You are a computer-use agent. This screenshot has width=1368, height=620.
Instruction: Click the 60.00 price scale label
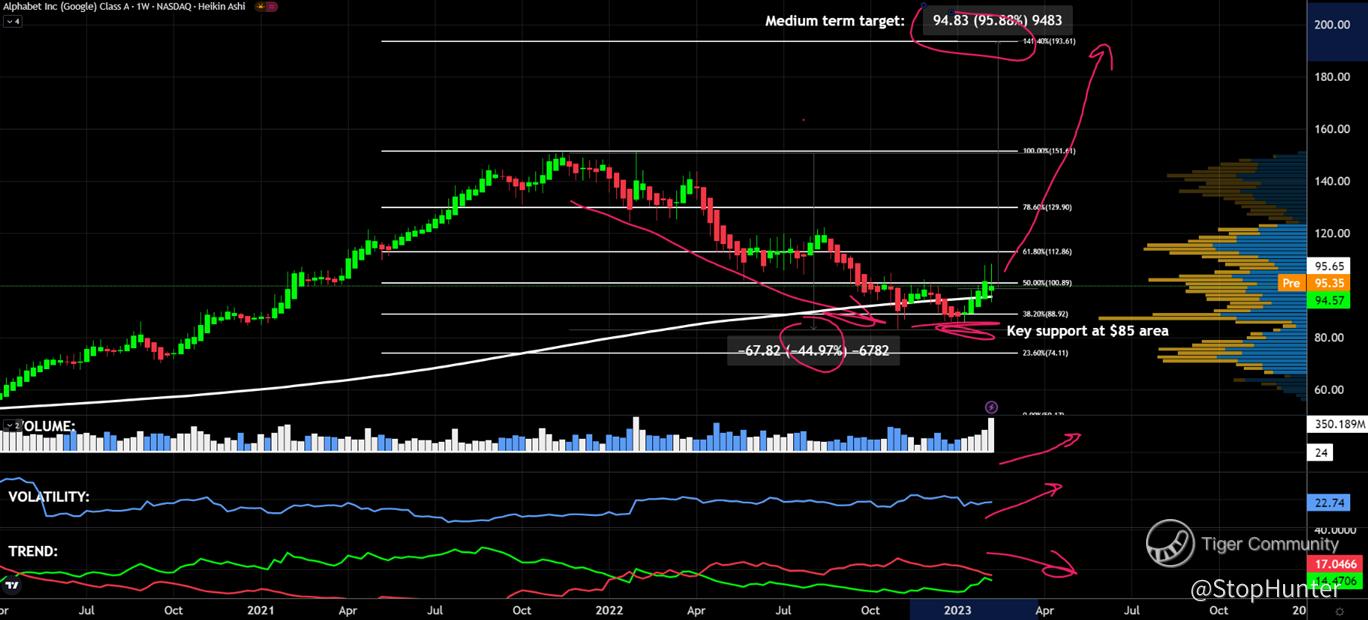[x=1331, y=389]
